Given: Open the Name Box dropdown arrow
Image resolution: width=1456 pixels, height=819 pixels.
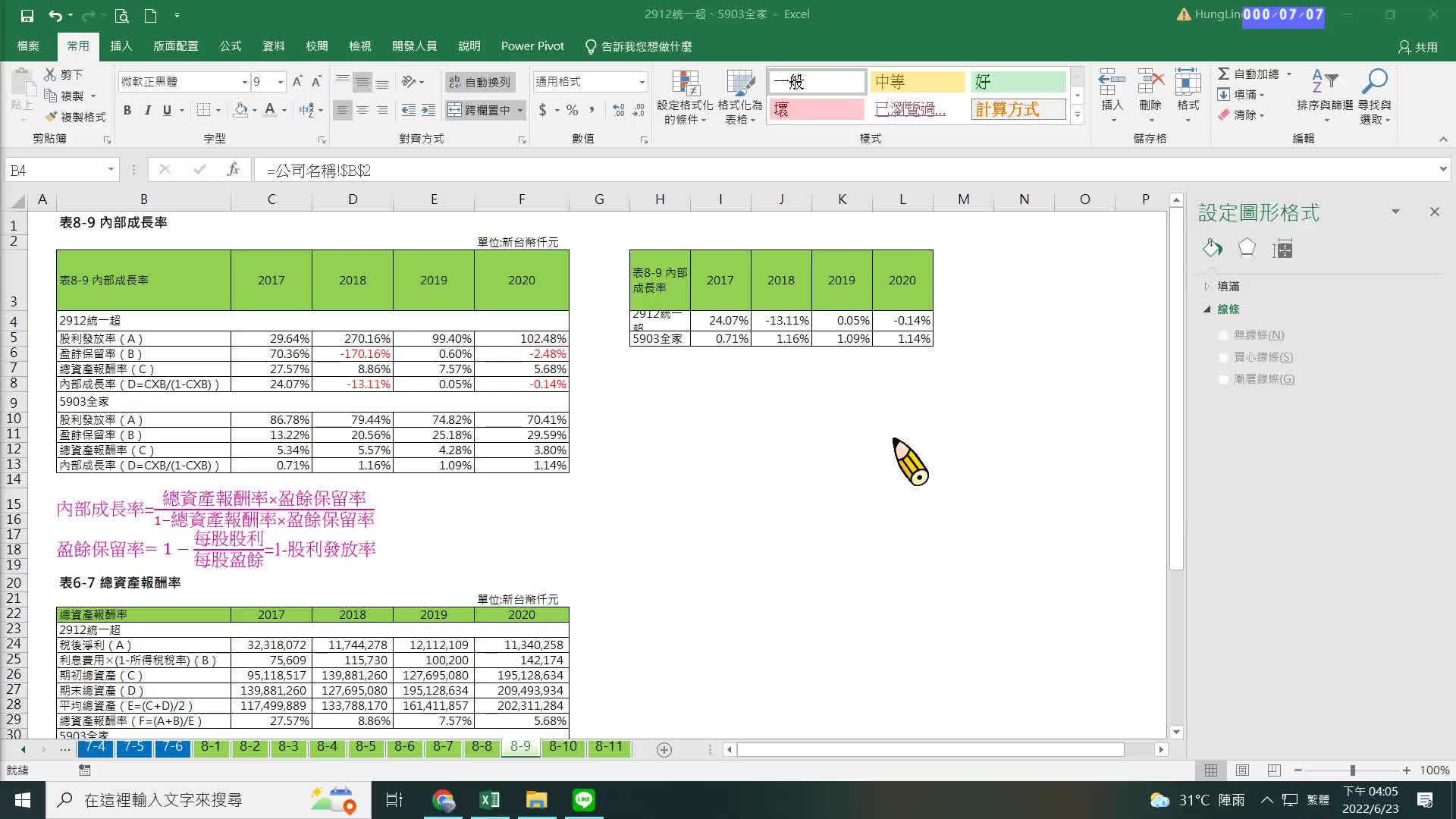Looking at the screenshot, I should coord(111,170).
